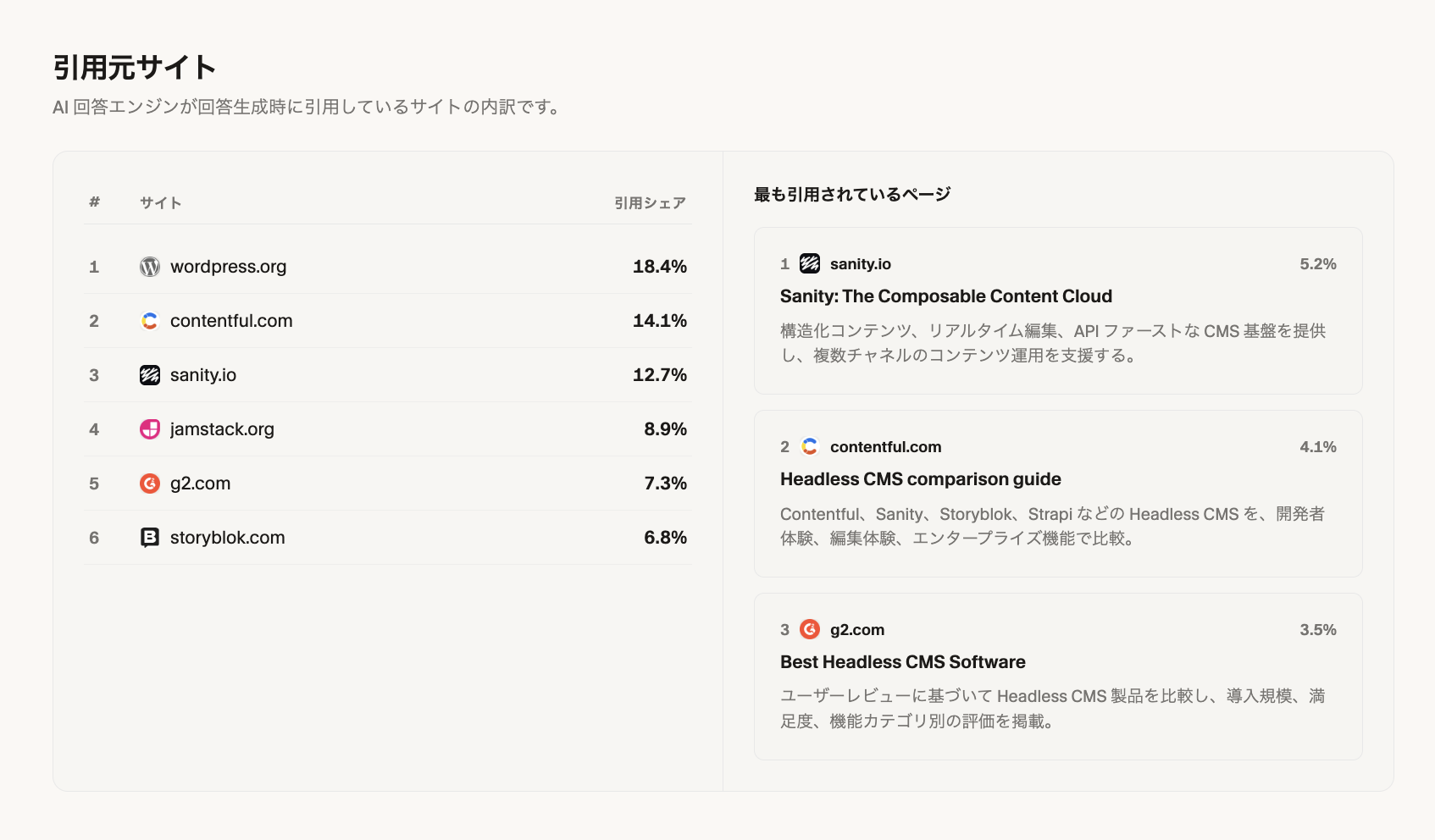Click the 14.1% citation share value
Viewport: 1435px width, 840px height.
[x=660, y=321]
